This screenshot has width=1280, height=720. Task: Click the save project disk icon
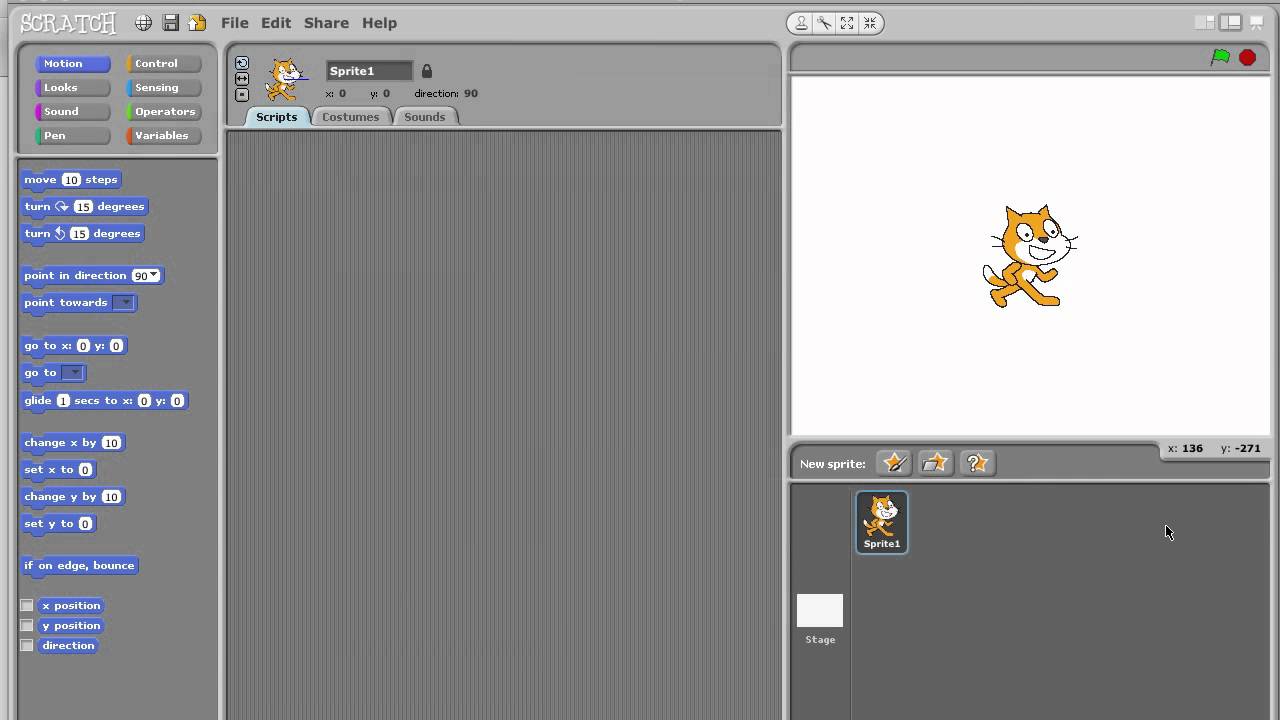click(171, 23)
